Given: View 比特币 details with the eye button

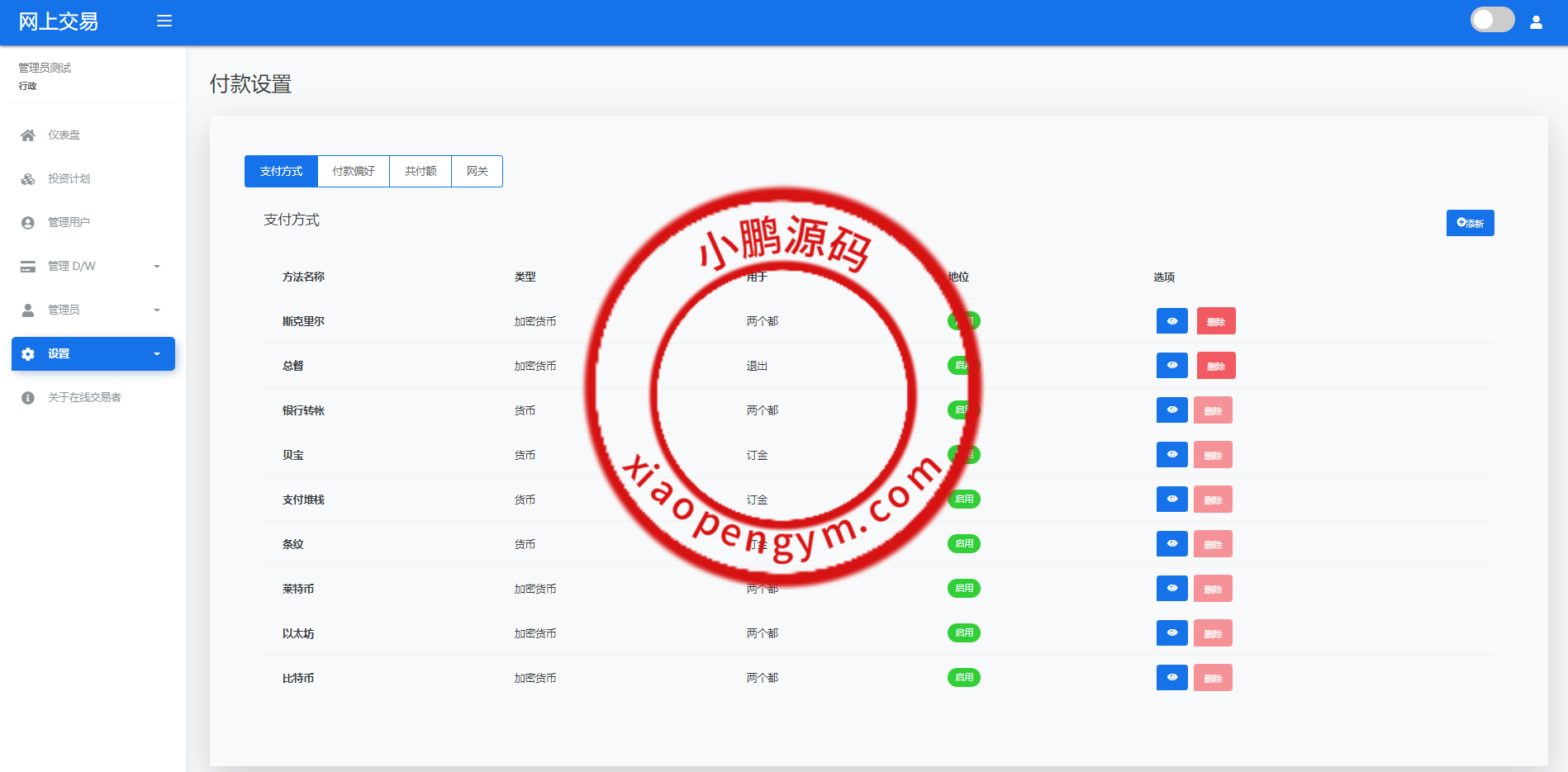Looking at the screenshot, I should [1171, 678].
